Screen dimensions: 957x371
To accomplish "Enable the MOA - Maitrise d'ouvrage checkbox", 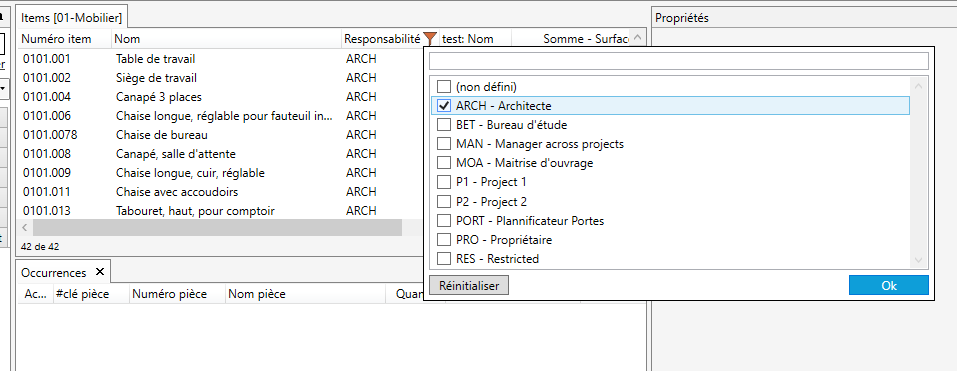I will (x=444, y=163).
